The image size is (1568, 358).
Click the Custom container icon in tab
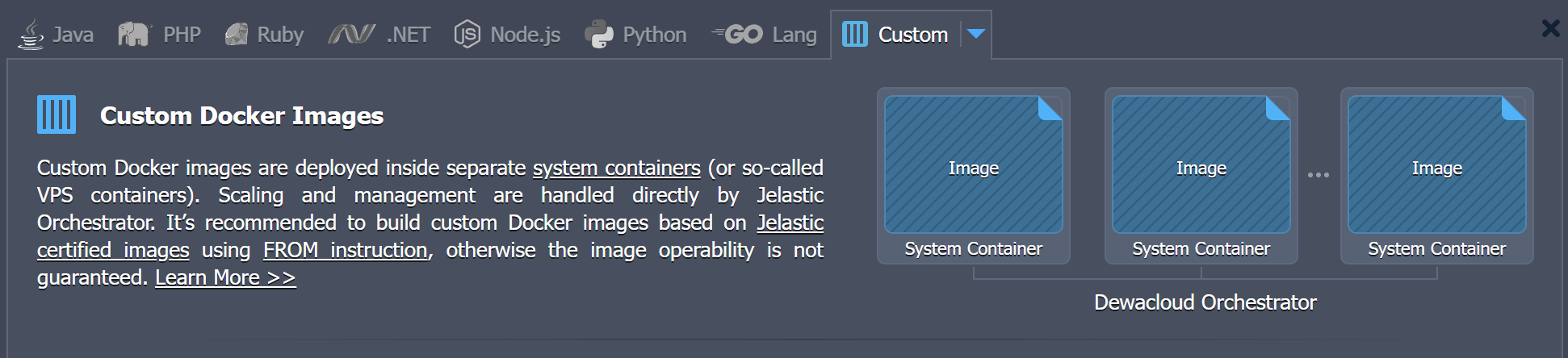point(854,34)
